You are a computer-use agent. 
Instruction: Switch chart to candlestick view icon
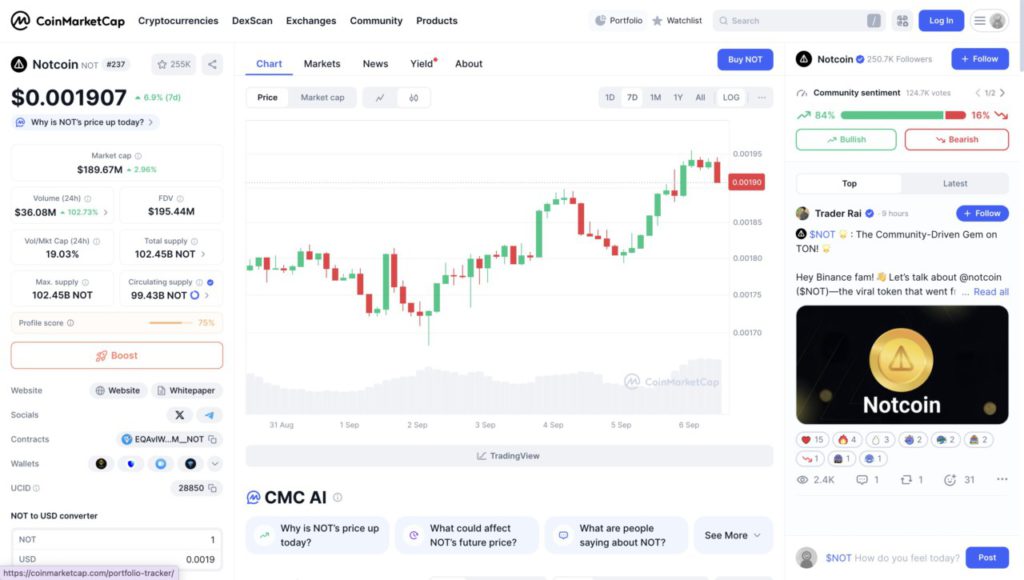(413, 98)
